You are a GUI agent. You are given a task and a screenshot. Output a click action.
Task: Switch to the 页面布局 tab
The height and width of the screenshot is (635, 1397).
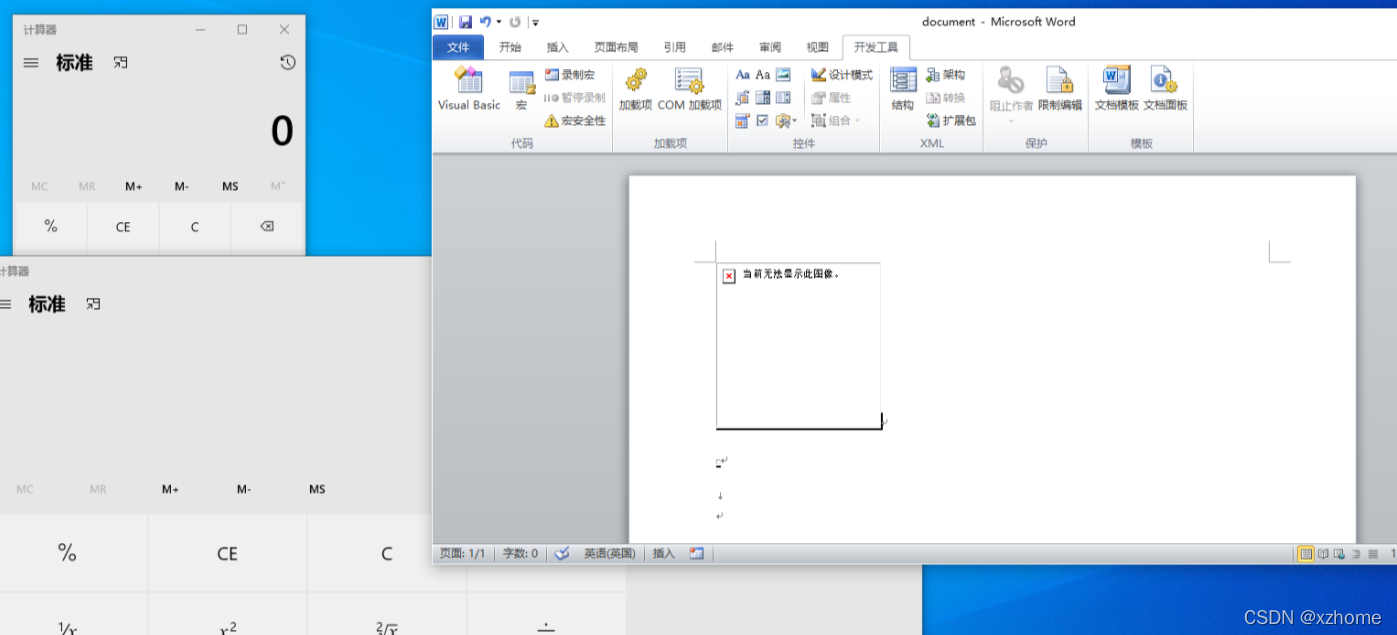pos(616,47)
